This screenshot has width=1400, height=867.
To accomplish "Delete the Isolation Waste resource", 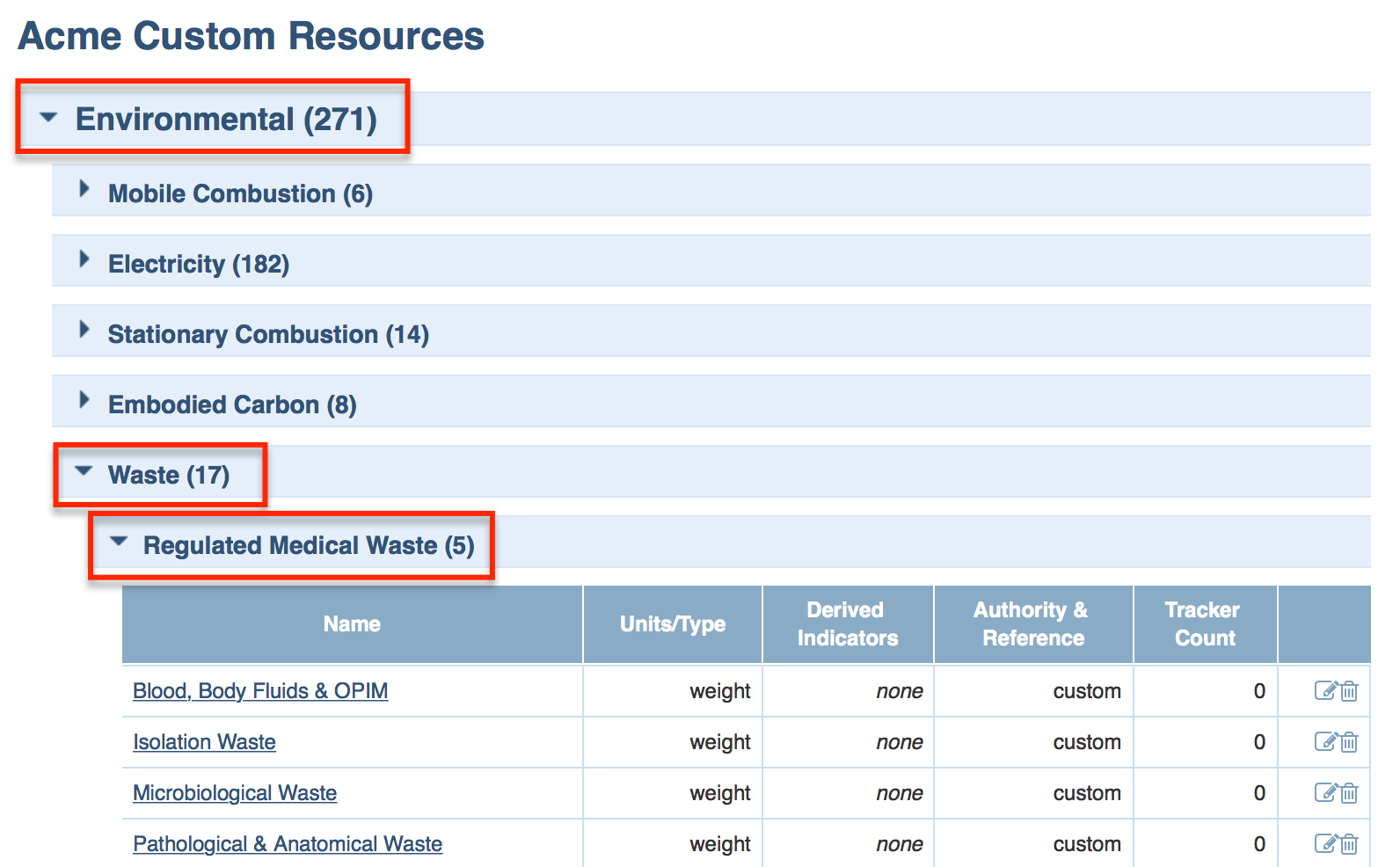I will 1349,742.
